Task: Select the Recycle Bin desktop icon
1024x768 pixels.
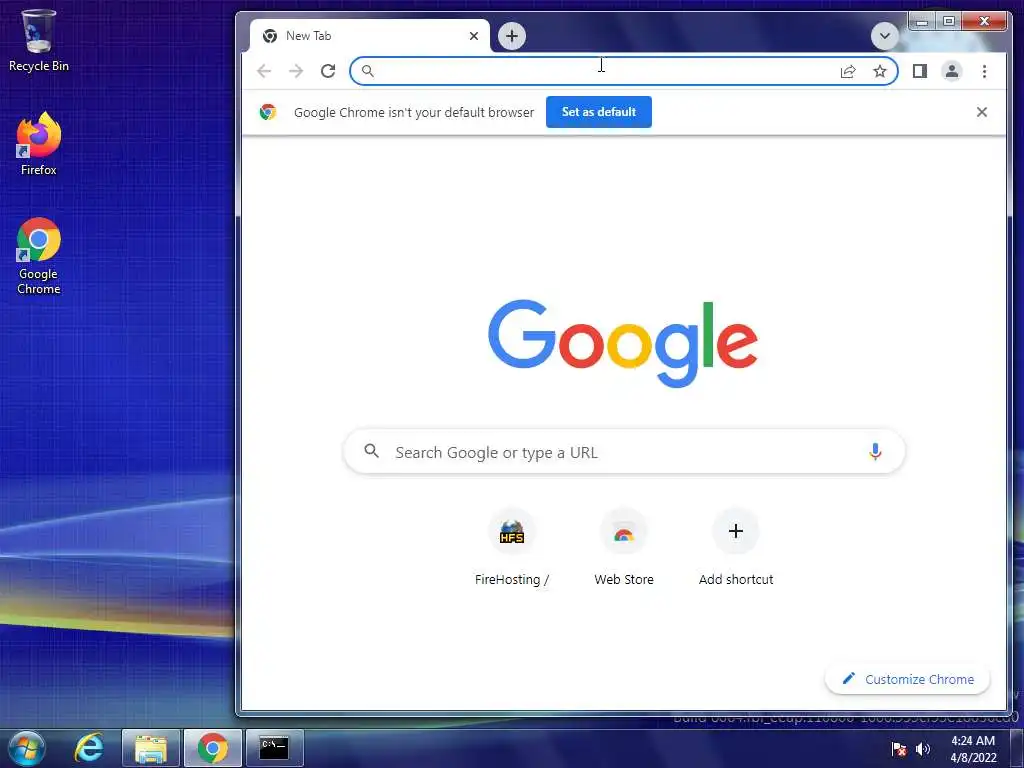Action: [x=39, y=40]
